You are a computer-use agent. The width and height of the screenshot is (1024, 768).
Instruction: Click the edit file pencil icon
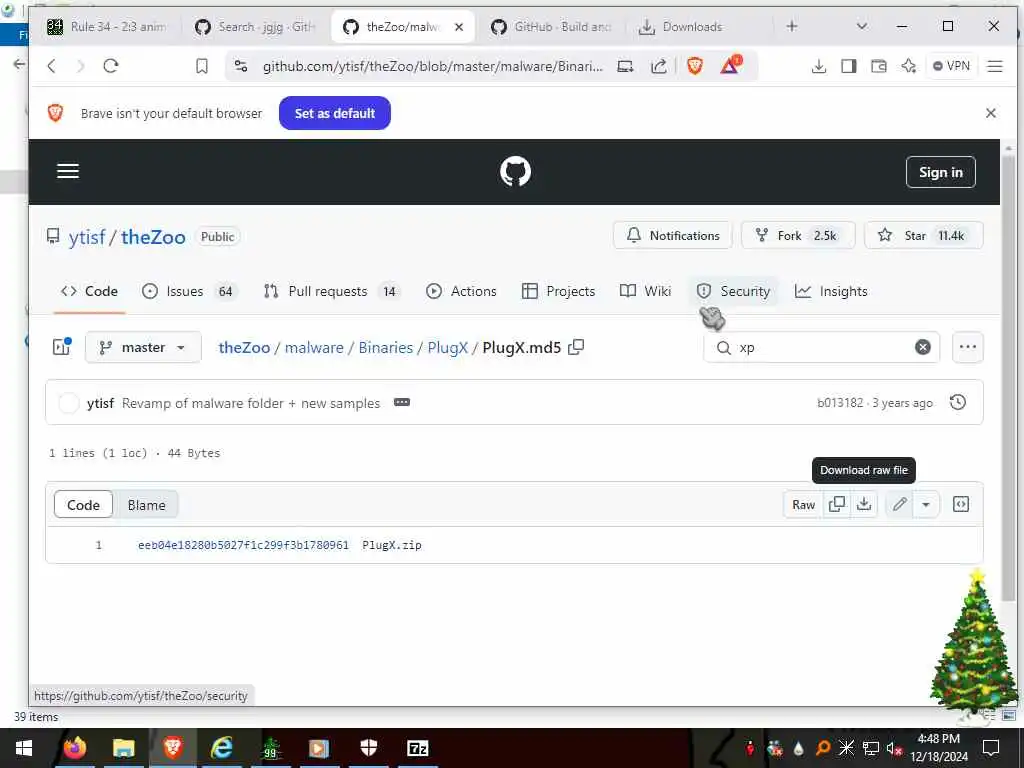[899, 504]
